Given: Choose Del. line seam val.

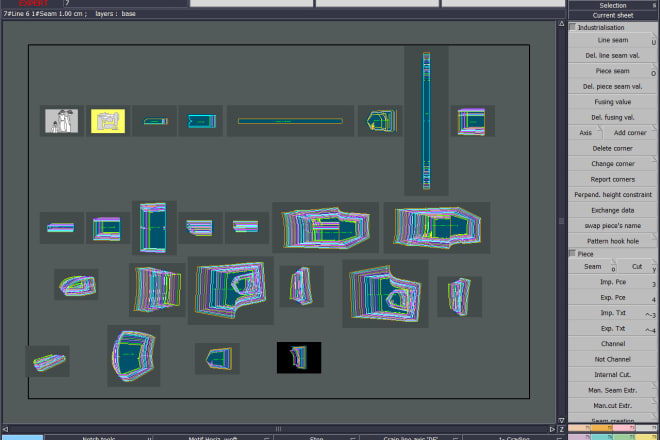Looking at the screenshot, I should click(612, 56).
